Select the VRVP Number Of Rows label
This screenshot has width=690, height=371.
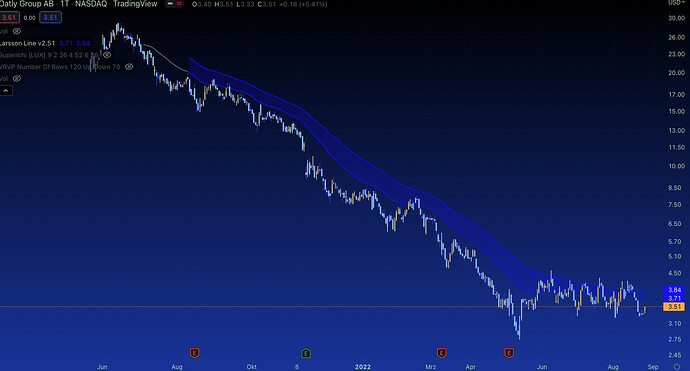pyautogui.click(x=60, y=67)
